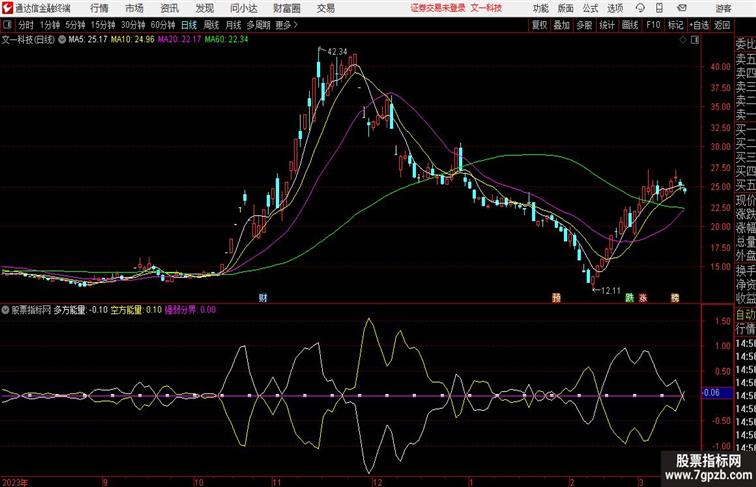Open the 发现 menu
This screenshot has height=487, width=756.
coord(205,8)
